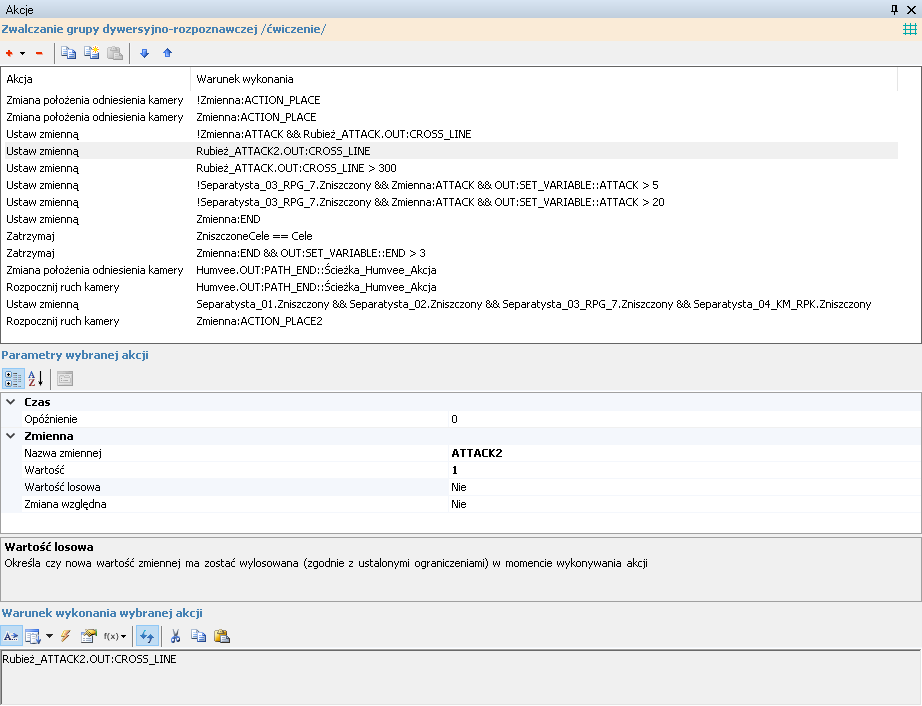Click the 'Zmiana względna' property label
The image size is (922, 706).
tap(65, 504)
